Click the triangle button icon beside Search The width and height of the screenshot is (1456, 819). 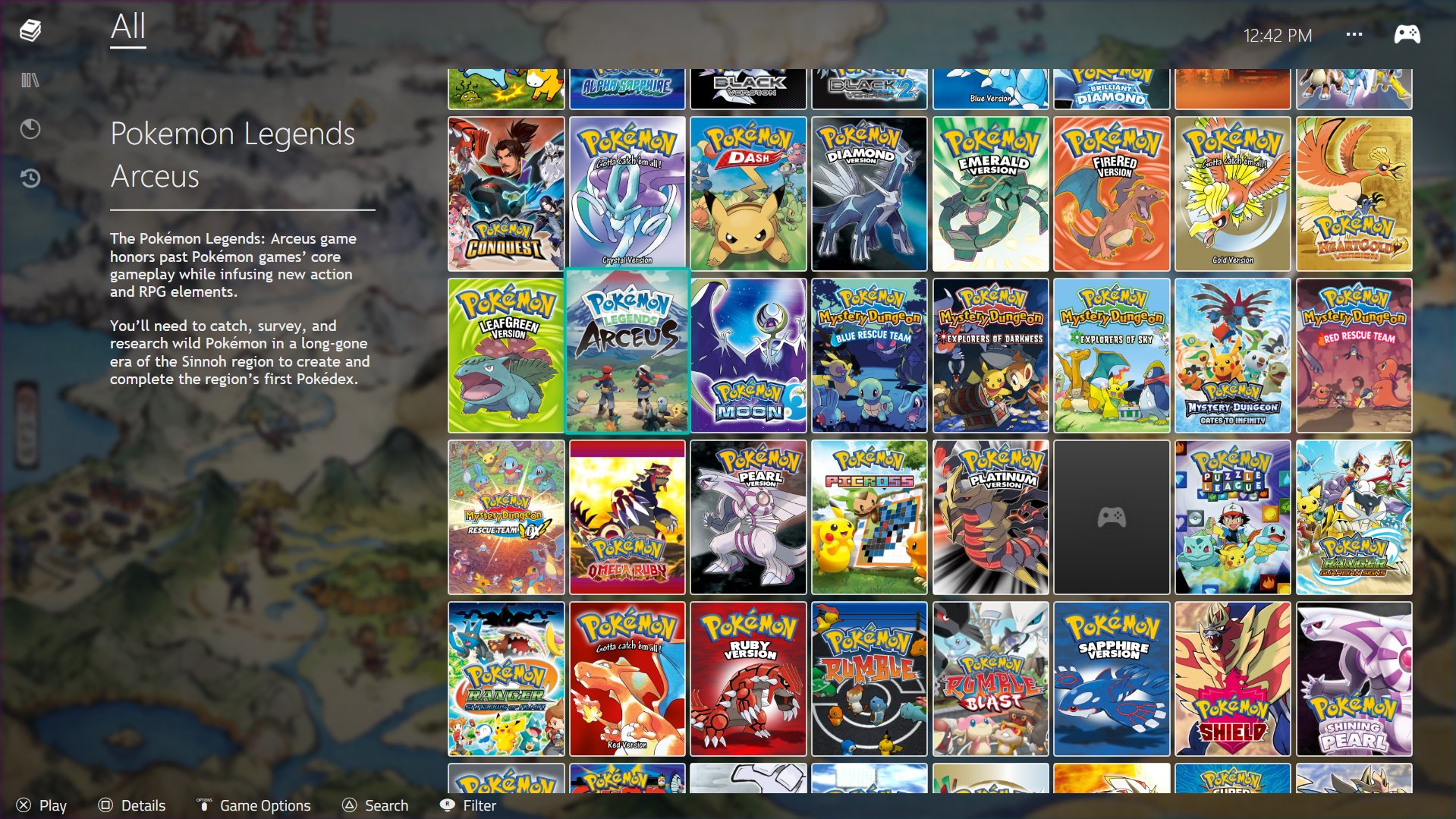tap(349, 805)
